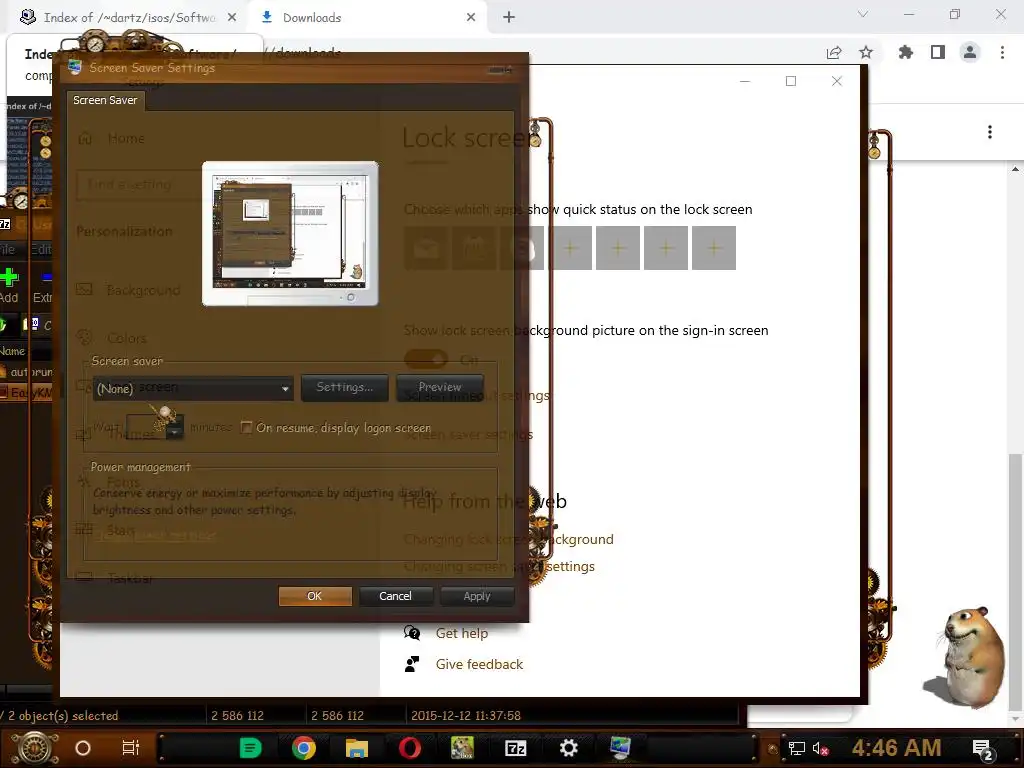Viewport: 1024px width, 768px height.
Task: Close the Downloads tab
Action: 471,18
